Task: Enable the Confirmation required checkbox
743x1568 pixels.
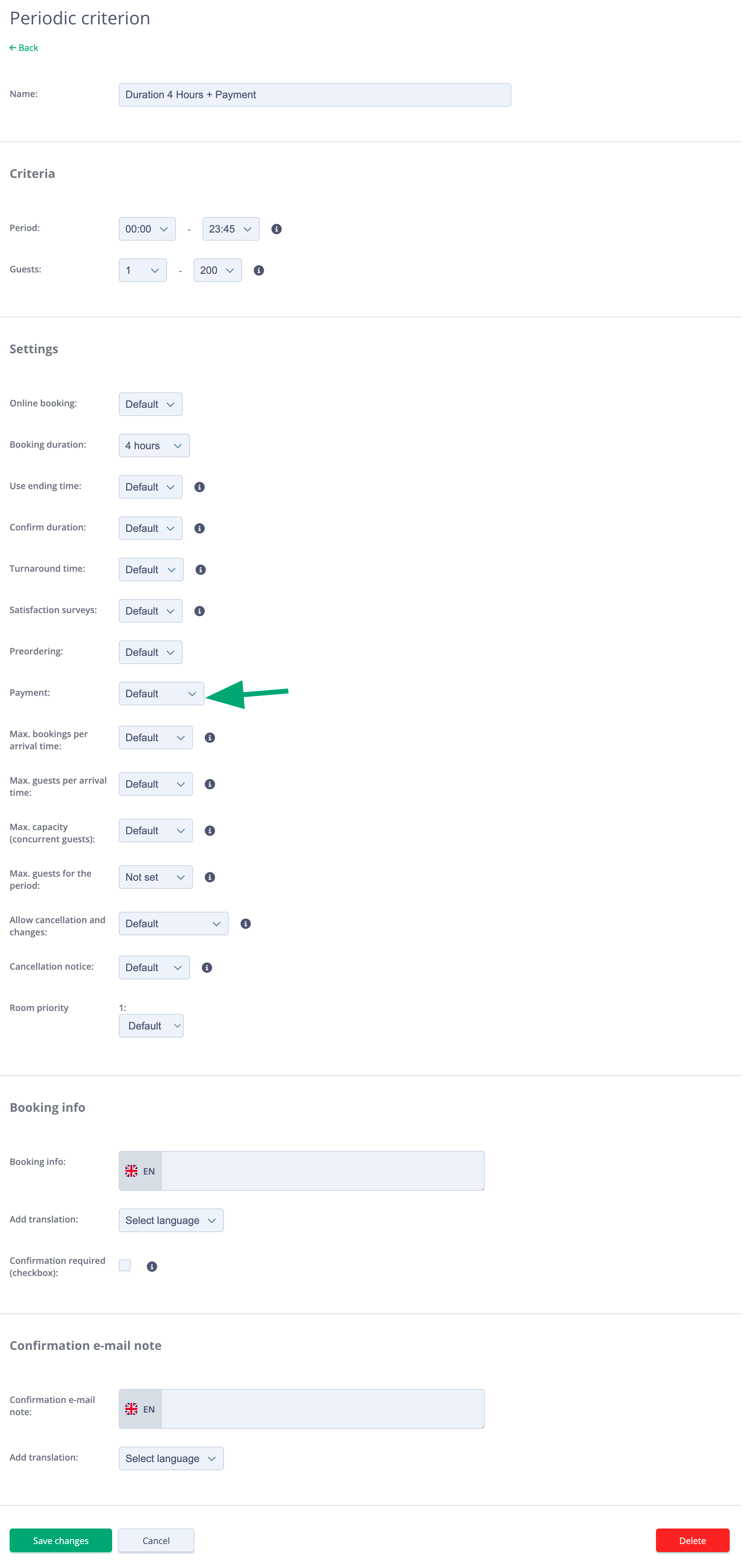Action: 124,1265
